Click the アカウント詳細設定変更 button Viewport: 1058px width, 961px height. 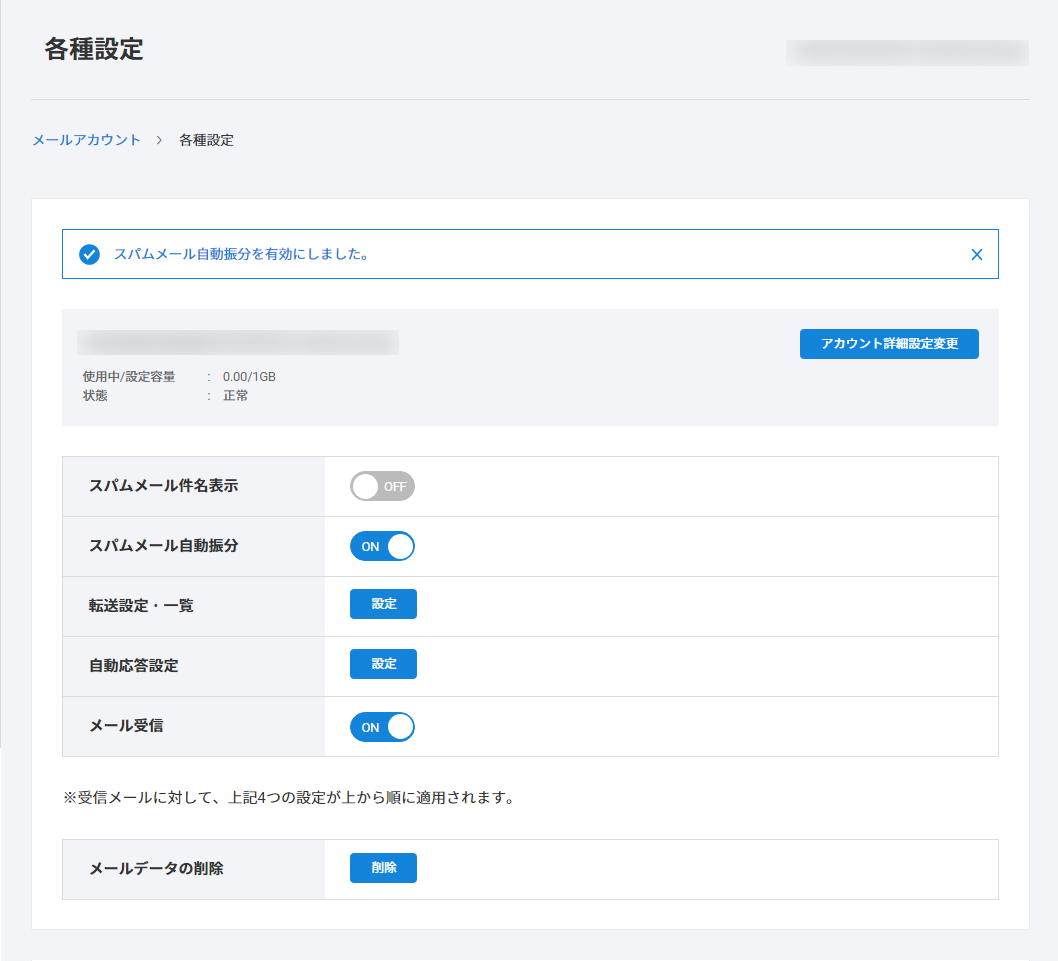pos(889,344)
